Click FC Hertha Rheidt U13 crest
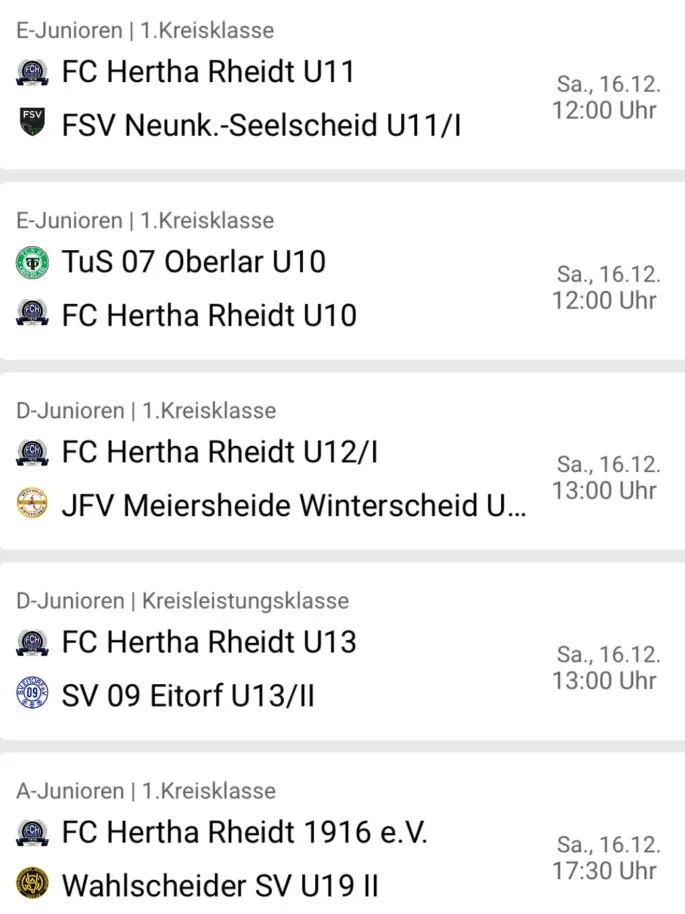The image size is (685, 914). [32, 642]
